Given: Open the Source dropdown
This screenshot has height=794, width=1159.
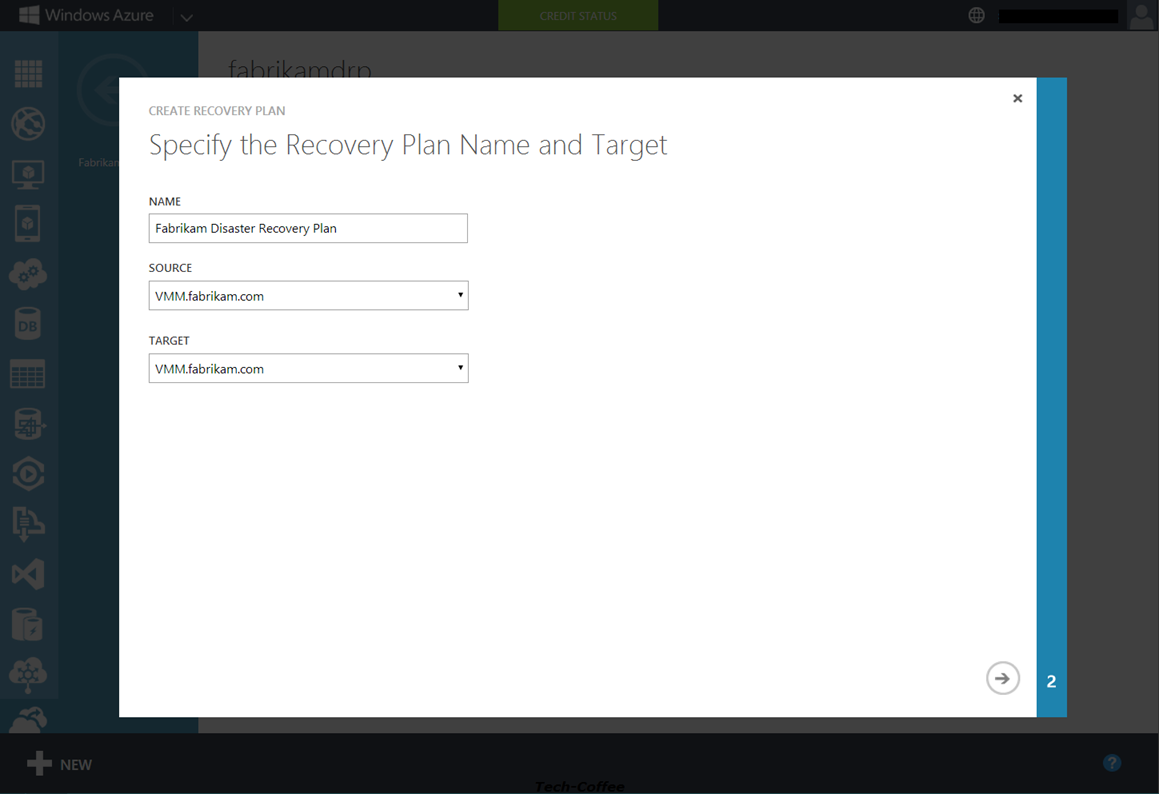Looking at the screenshot, I should click(308, 296).
